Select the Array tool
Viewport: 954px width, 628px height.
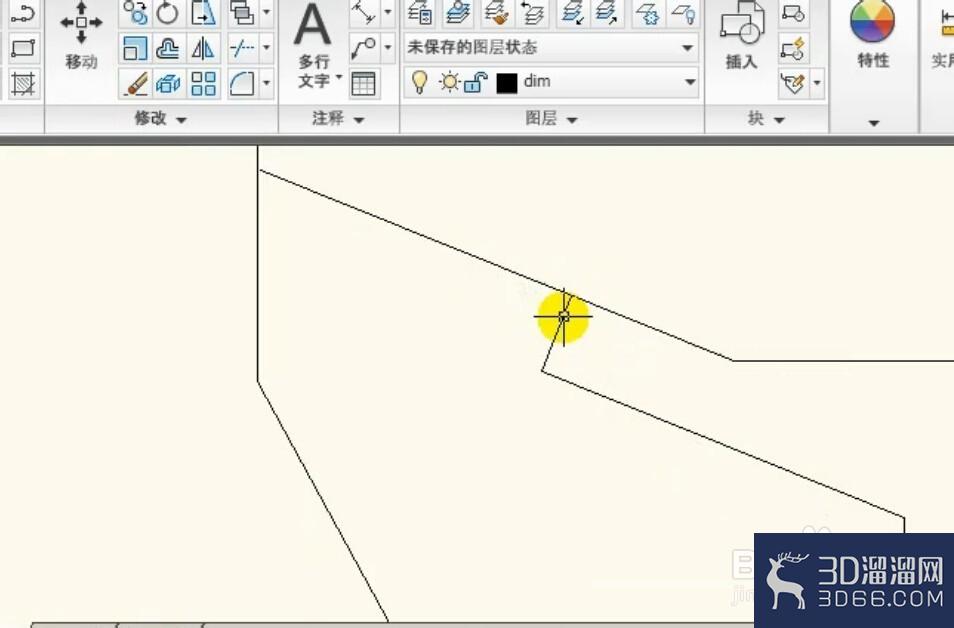click(x=203, y=83)
